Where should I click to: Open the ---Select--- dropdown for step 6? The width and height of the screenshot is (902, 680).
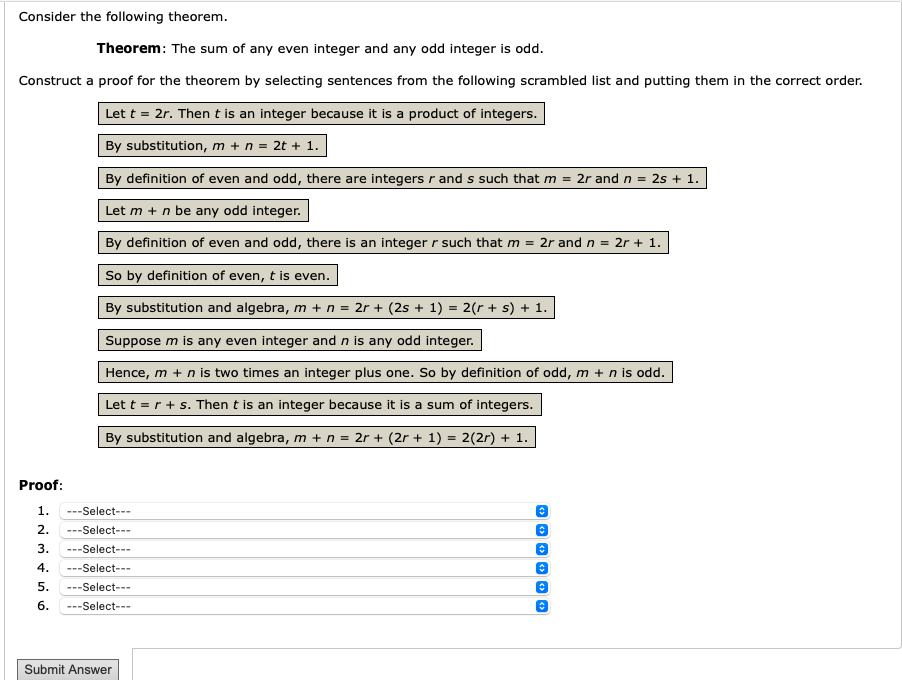pos(300,607)
